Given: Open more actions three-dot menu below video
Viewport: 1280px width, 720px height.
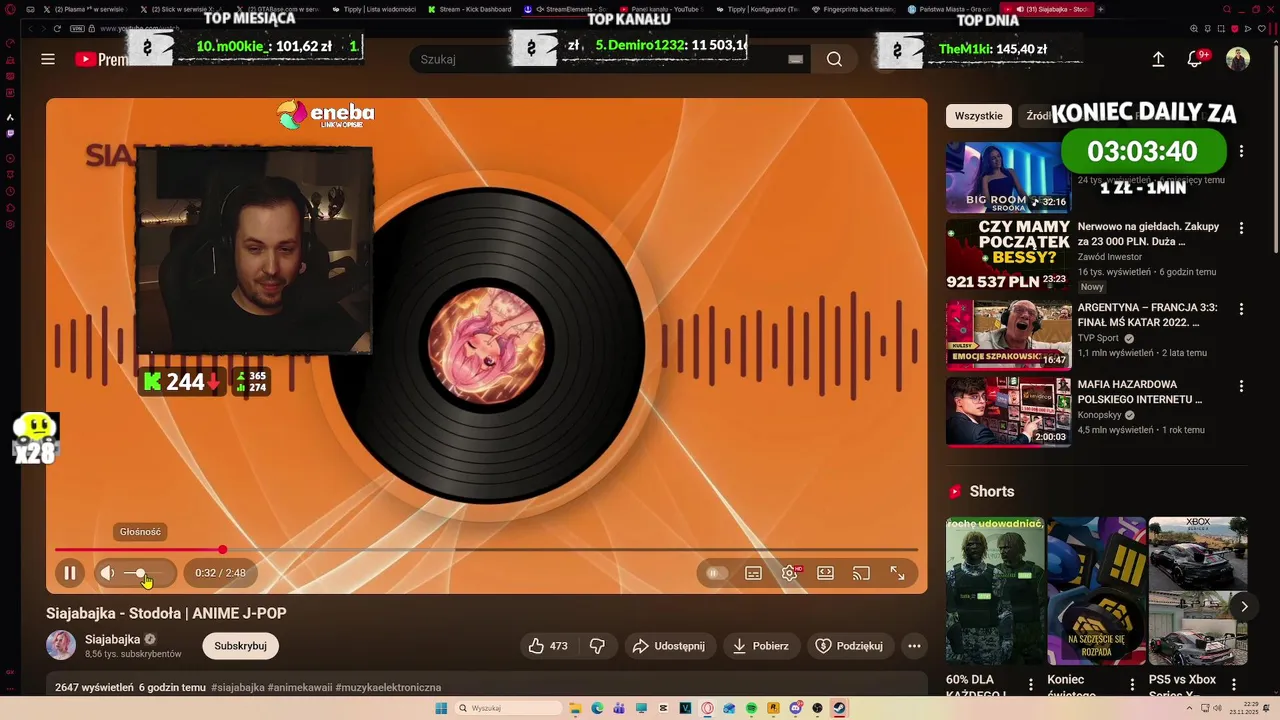Looking at the screenshot, I should 914,646.
